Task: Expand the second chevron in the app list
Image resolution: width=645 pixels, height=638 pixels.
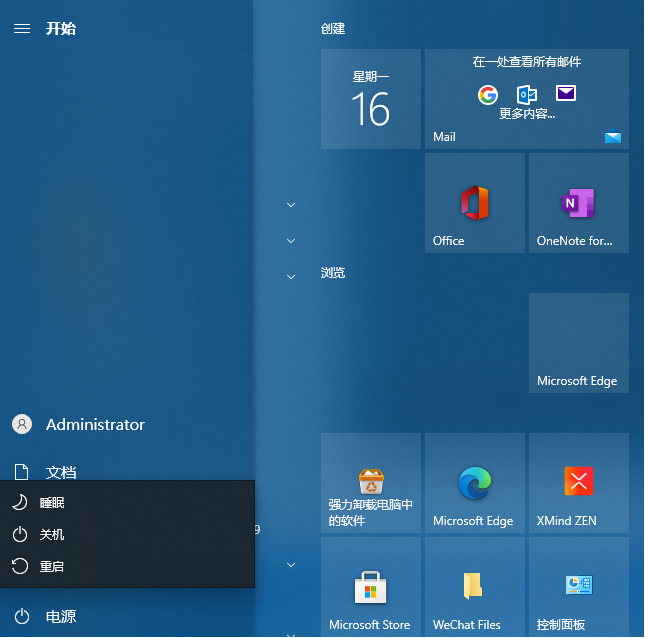Action: 291,241
